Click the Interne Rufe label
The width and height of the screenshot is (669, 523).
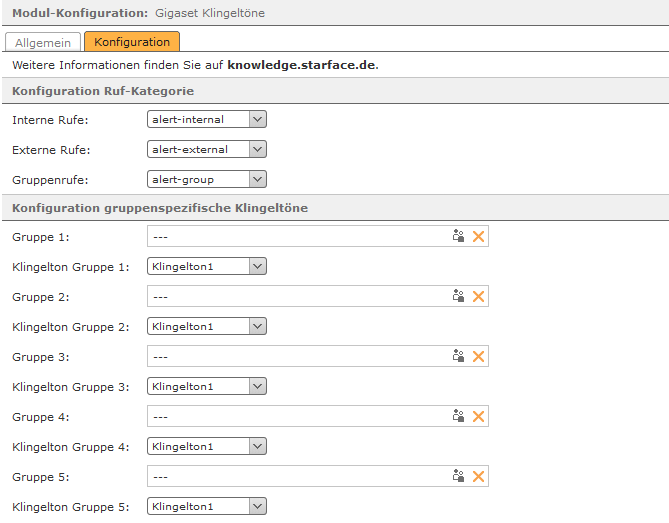(x=50, y=120)
